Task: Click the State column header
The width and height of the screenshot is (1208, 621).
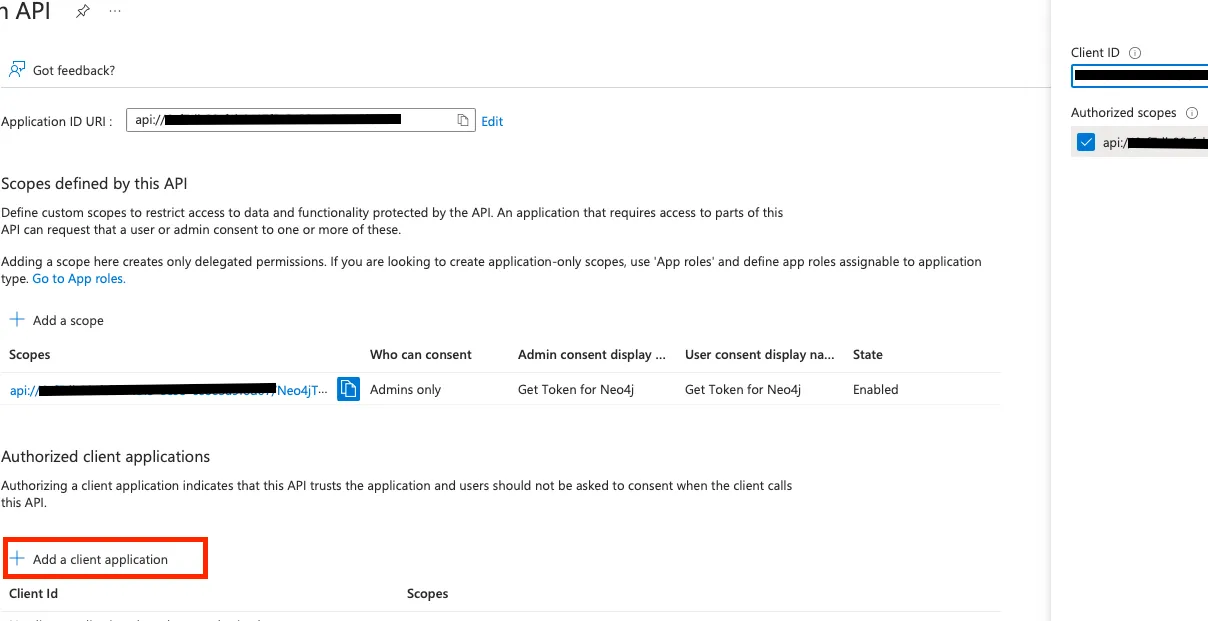Action: tap(867, 354)
